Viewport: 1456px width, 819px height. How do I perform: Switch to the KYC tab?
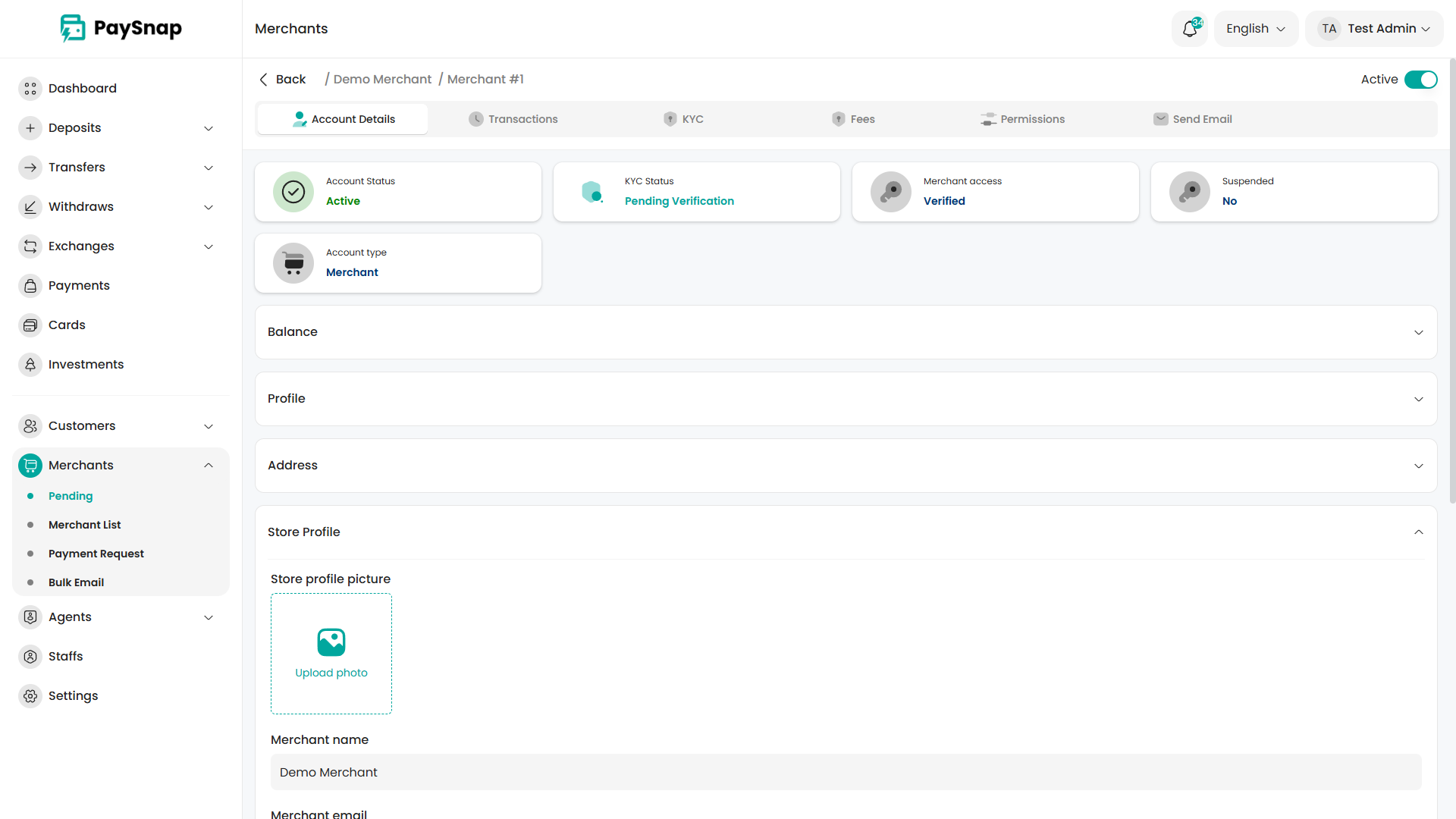coord(683,119)
